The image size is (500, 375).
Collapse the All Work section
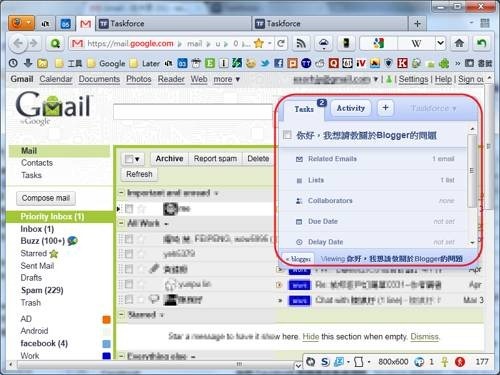coord(121,223)
